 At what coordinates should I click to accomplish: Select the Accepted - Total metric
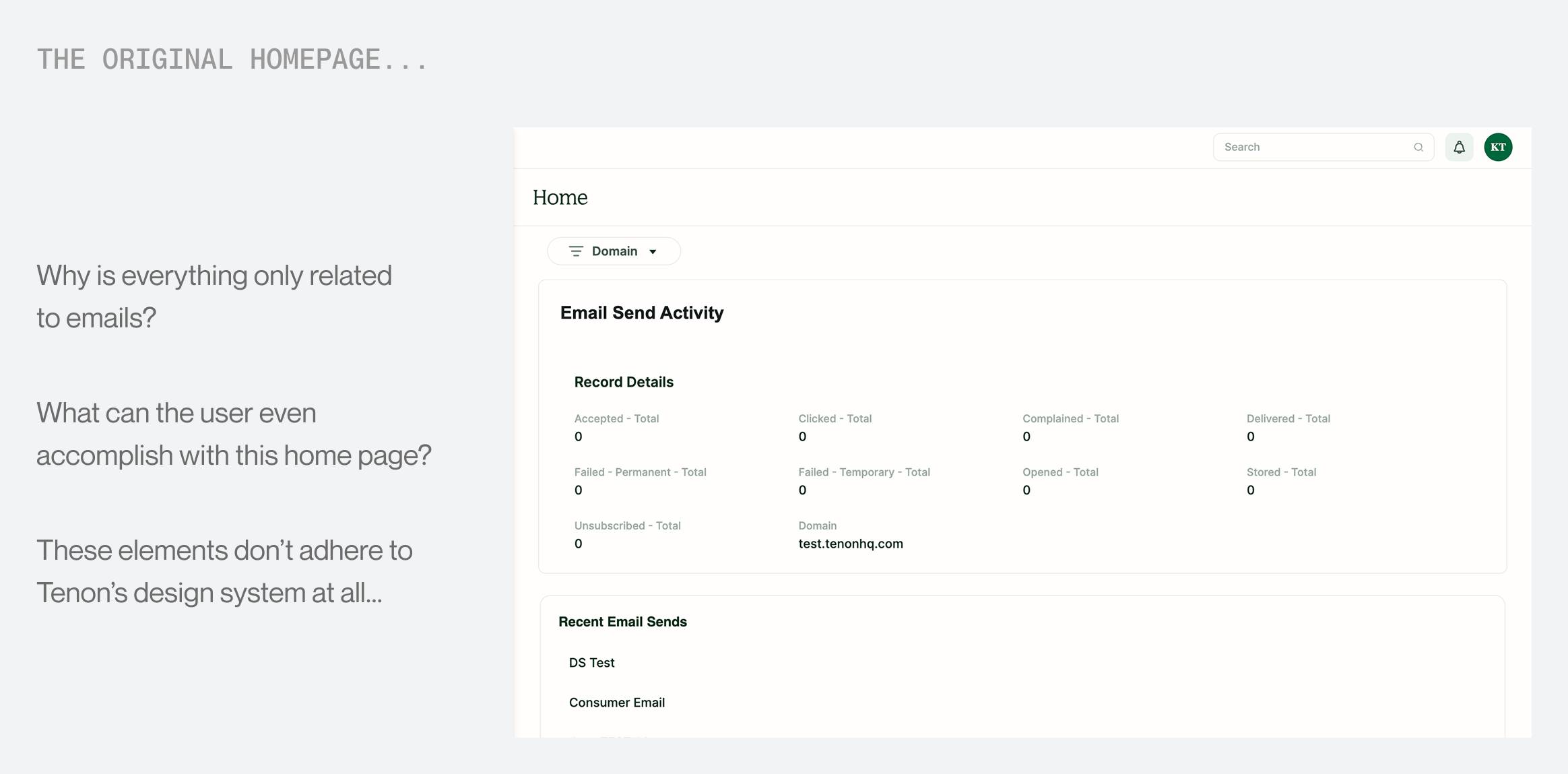(x=616, y=418)
